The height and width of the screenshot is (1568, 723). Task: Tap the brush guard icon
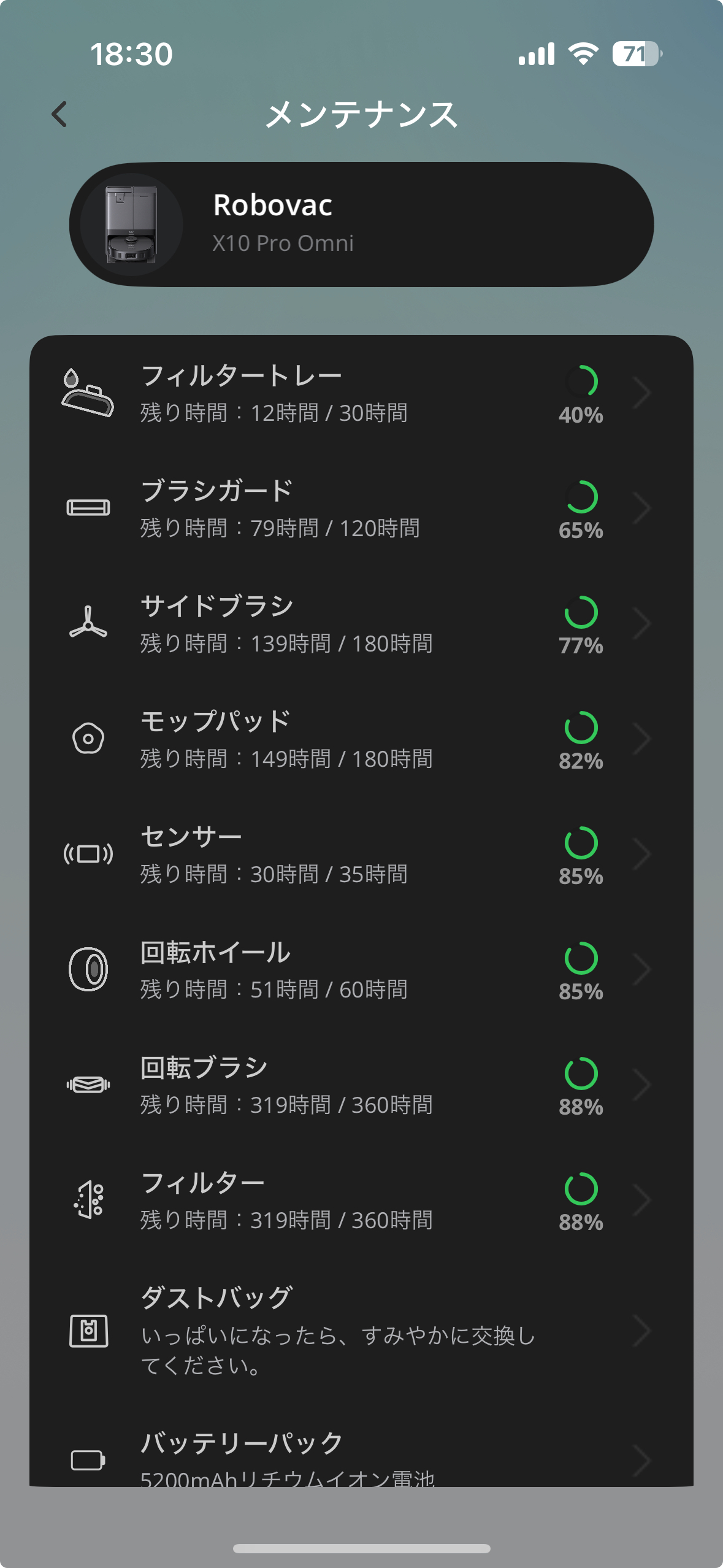[88, 508]
